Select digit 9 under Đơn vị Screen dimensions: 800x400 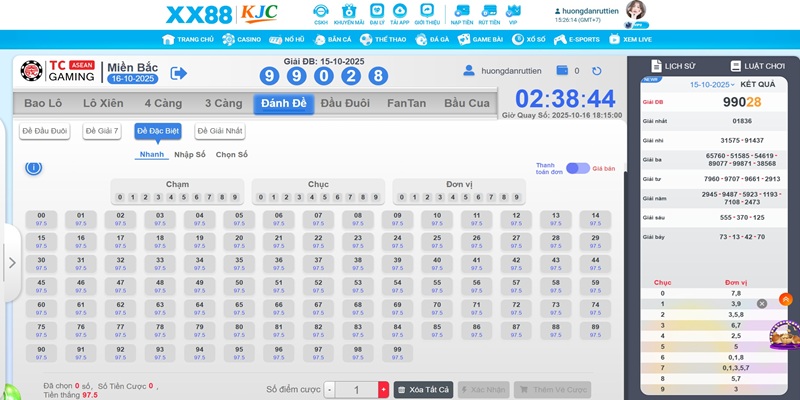pyautogui.click(x=516, y=197)
